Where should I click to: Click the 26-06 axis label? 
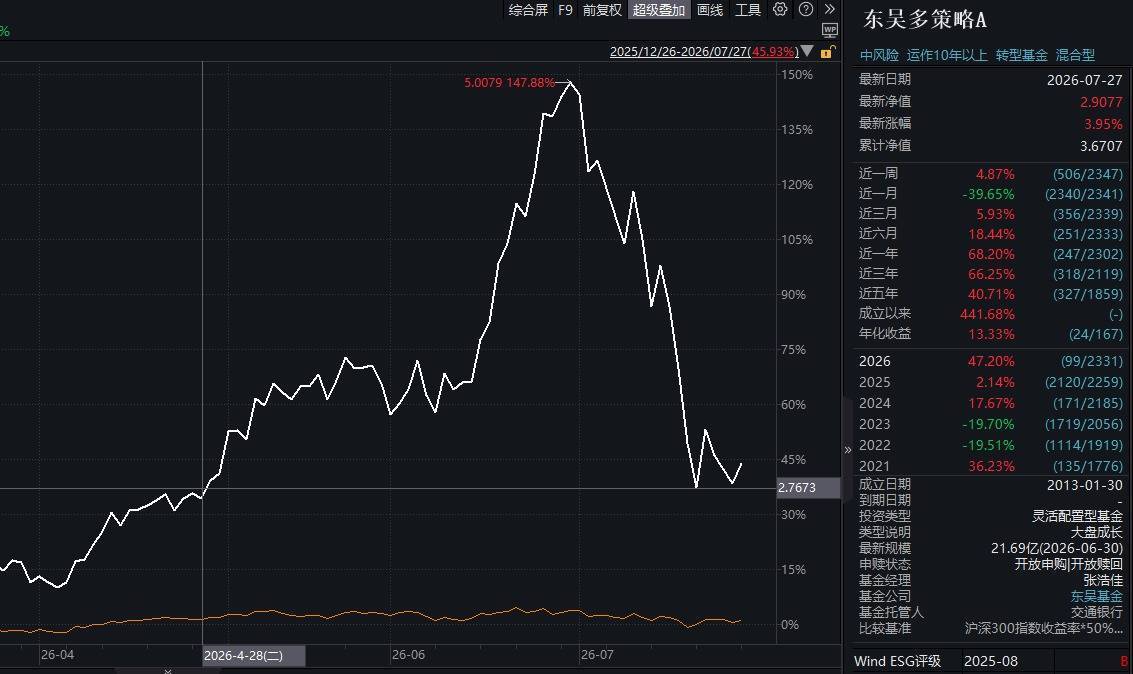click(x=408, y=654)
